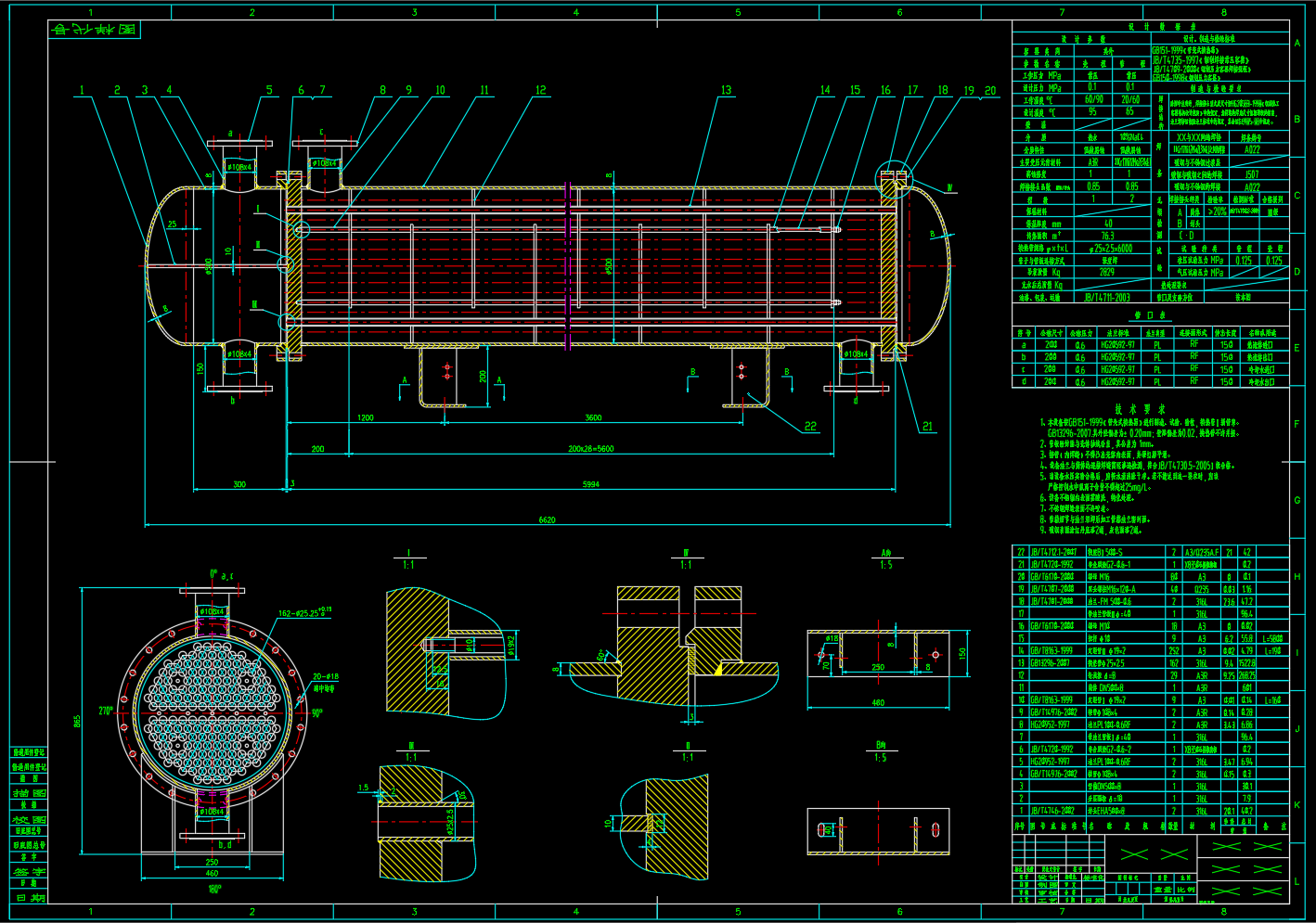Select the 76.3 heat transfer area value

[x=1107, y=236]
